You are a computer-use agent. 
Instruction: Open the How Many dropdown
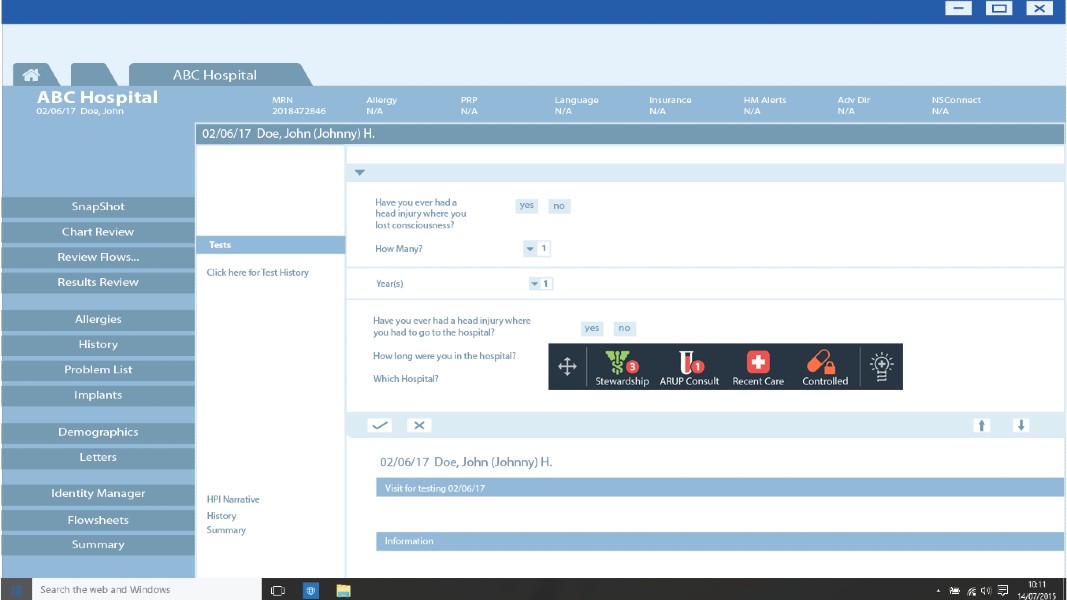(x=530, y=249)
